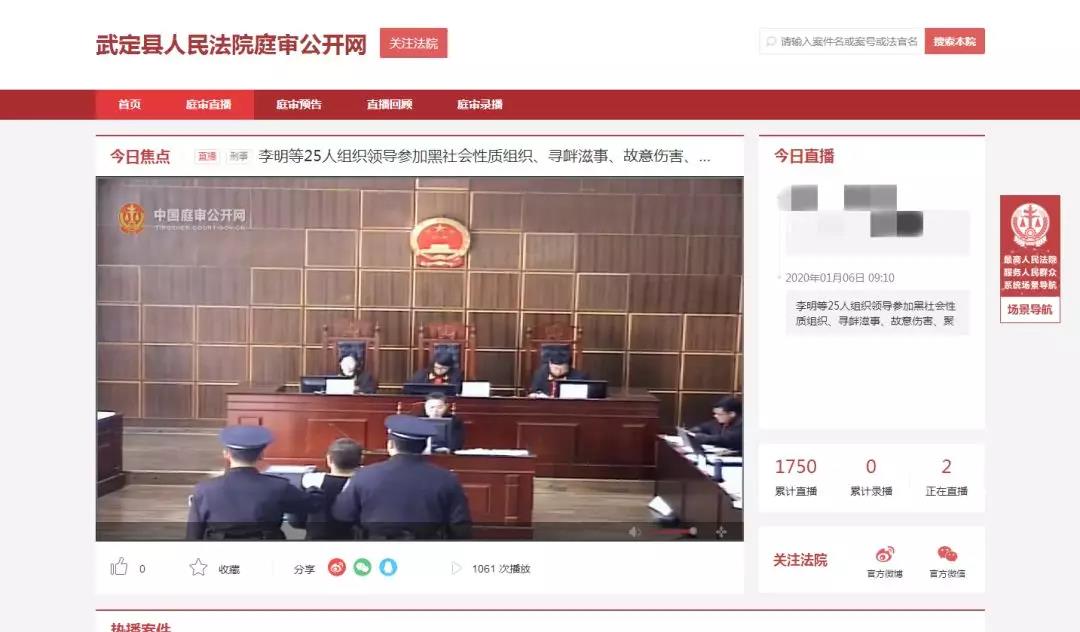Open the 庭审录播 tab

[480, 105]
